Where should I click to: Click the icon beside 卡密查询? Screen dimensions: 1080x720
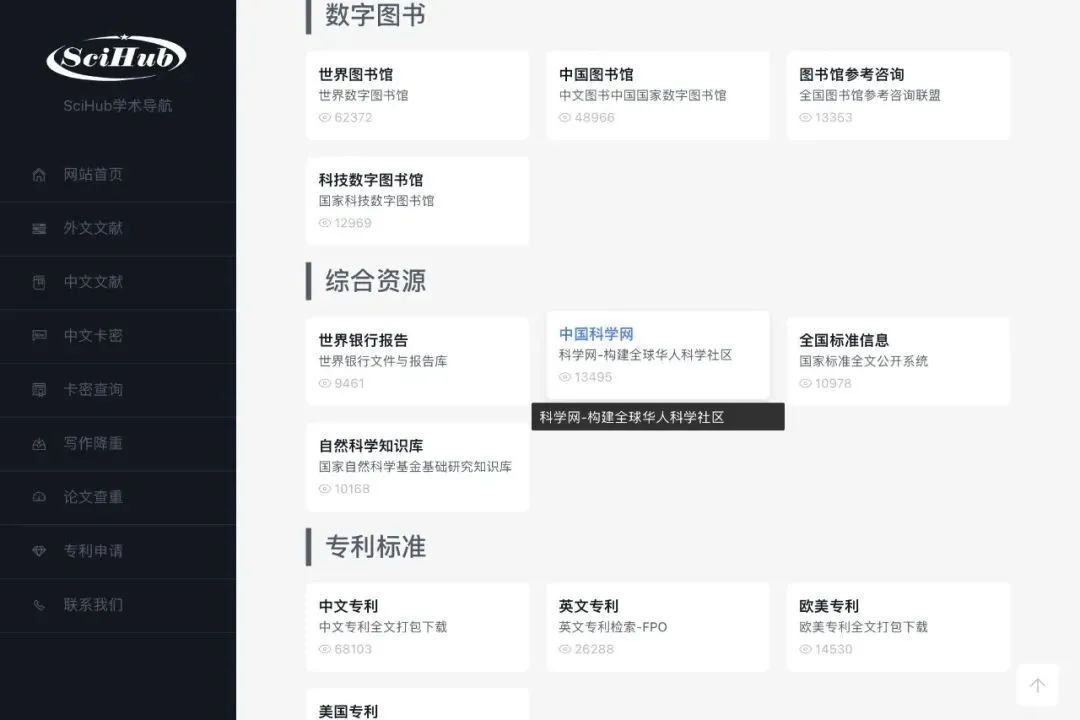[39, 390]
